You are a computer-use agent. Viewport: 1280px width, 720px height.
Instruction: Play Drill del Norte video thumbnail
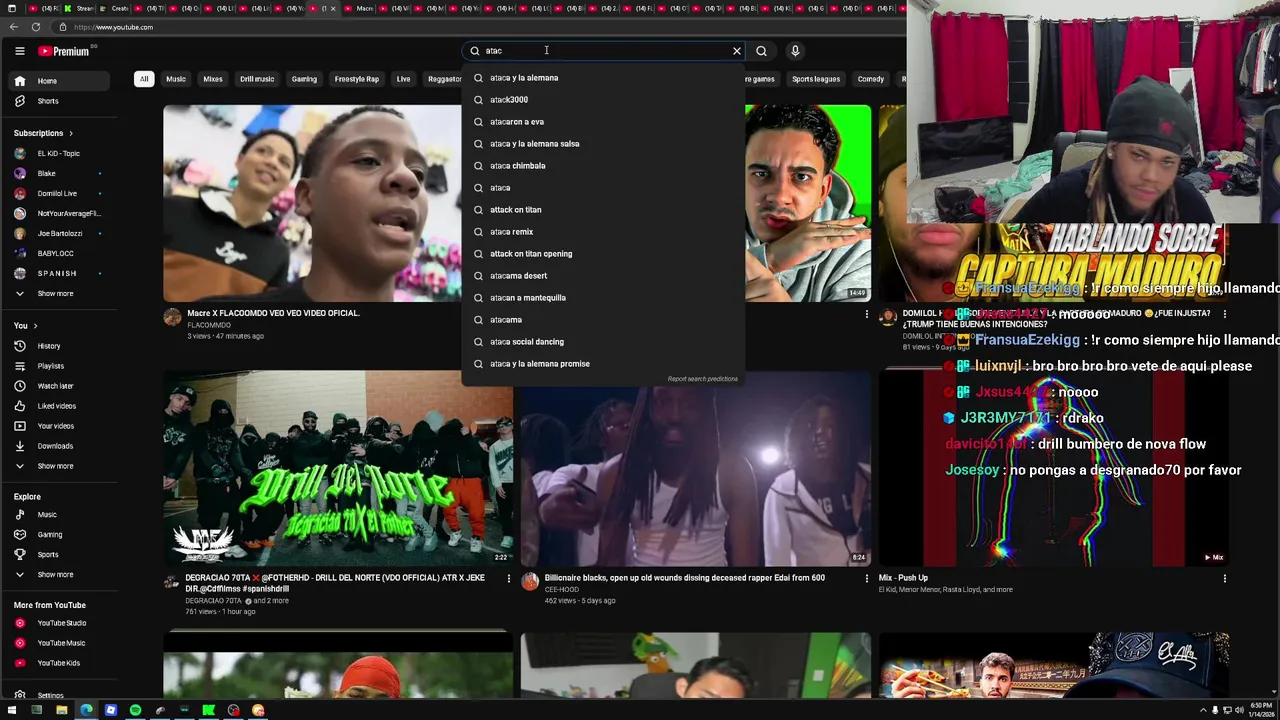(x=338, y=469)
